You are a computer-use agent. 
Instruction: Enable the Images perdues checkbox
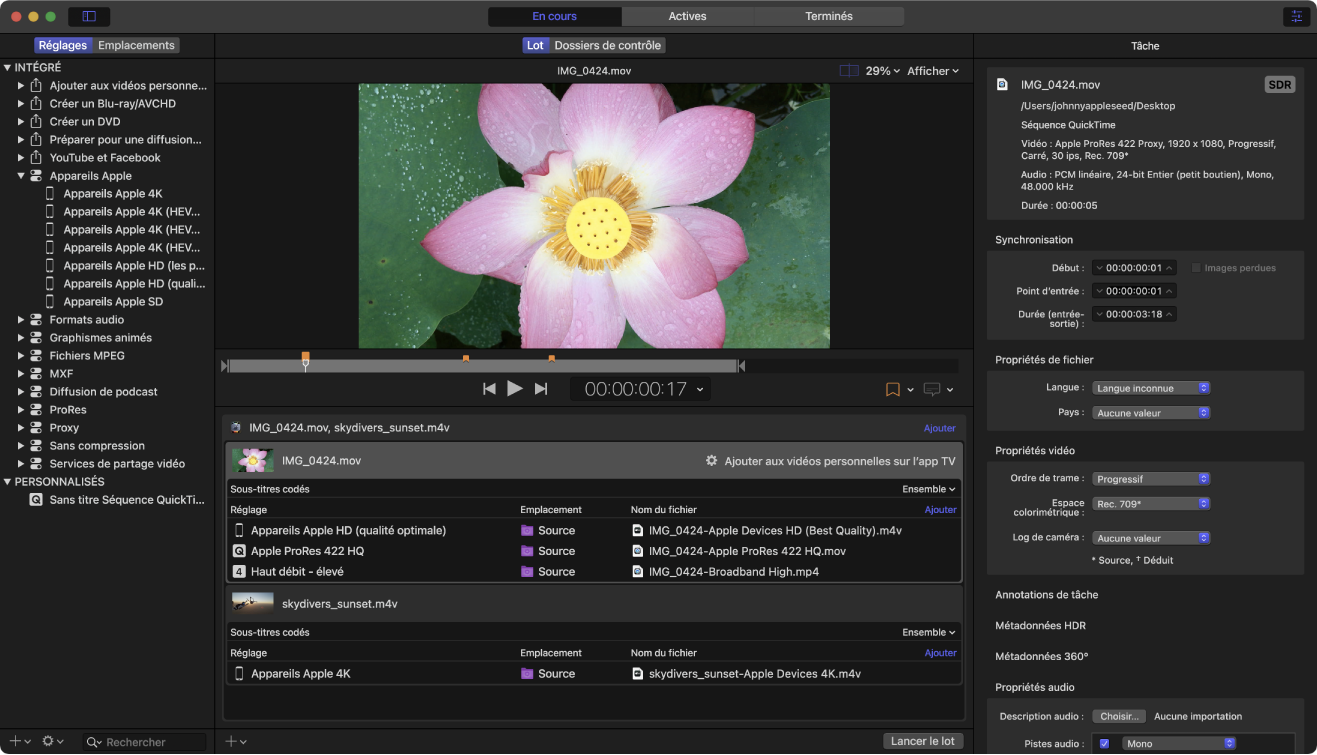(1196, 268)
